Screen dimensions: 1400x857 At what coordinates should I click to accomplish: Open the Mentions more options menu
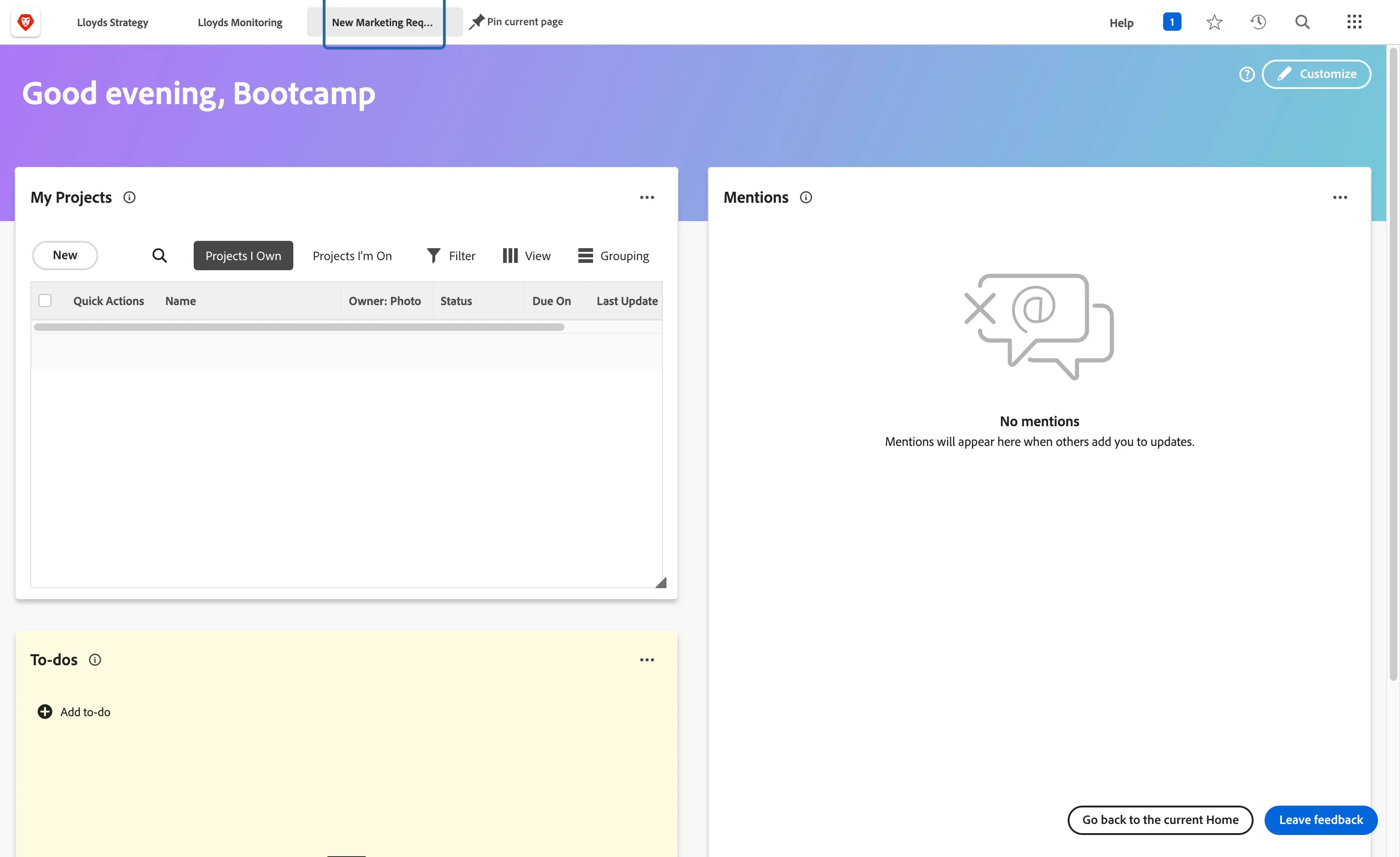click(x=1340, y=198)
